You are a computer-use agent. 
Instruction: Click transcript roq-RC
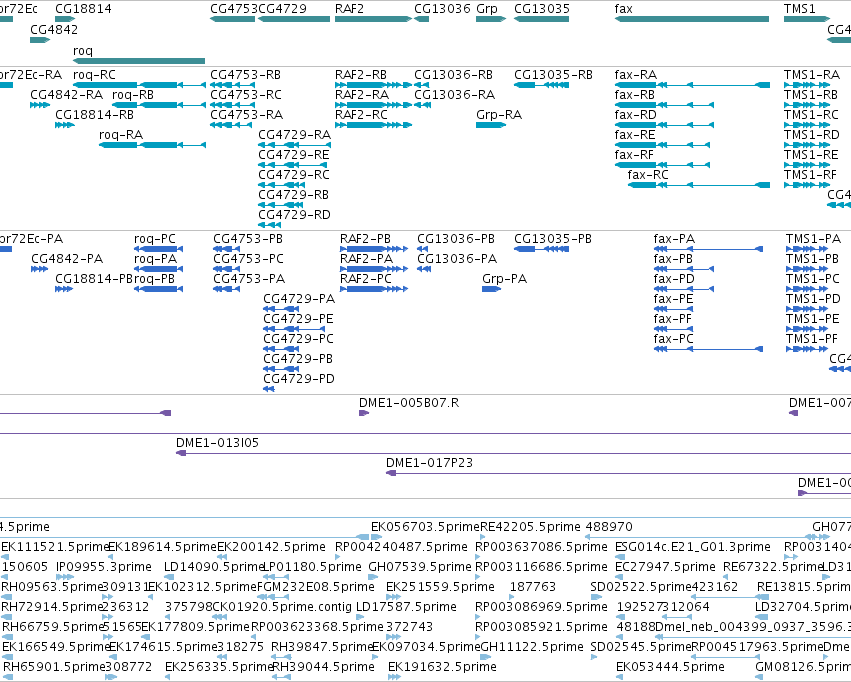139,85
